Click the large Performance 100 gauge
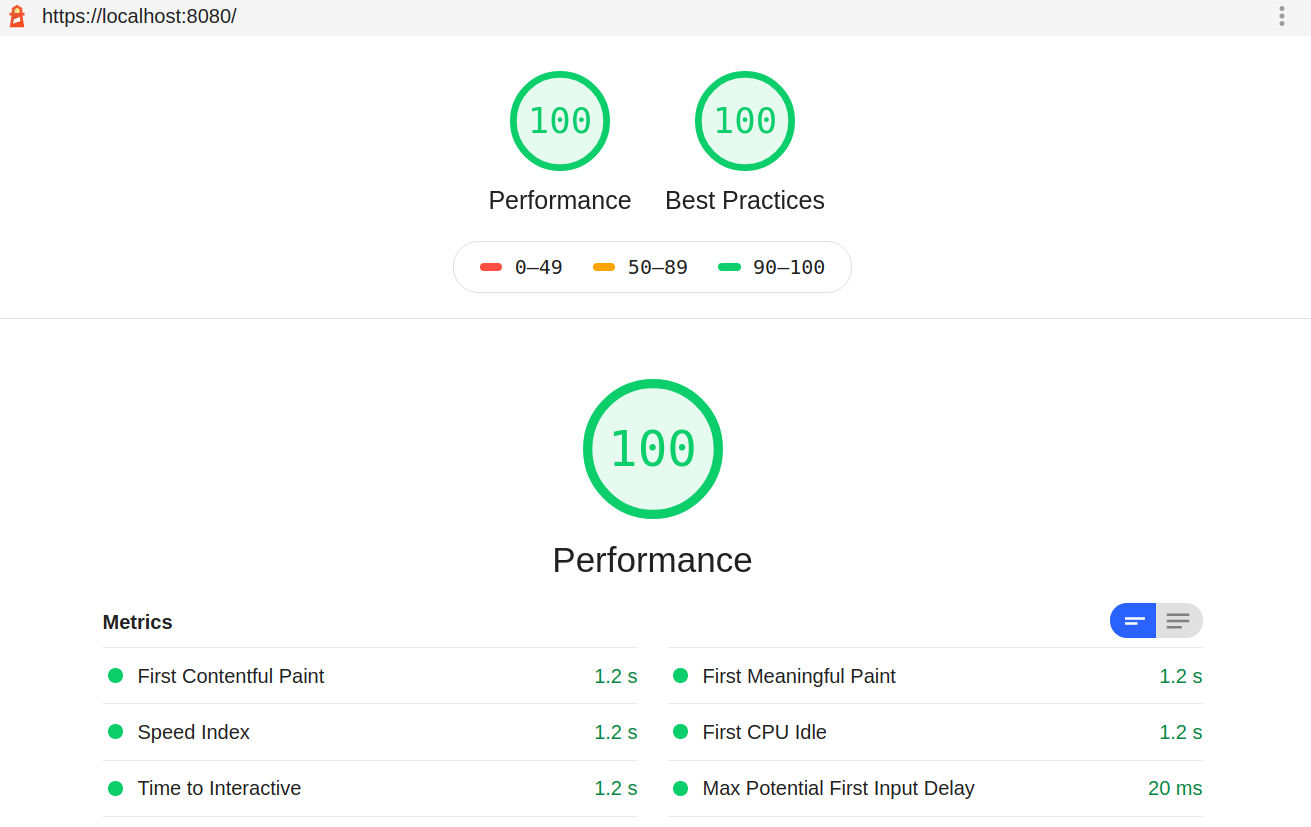This screenshot has width=1311, height=827. click(x=652, y=449)
